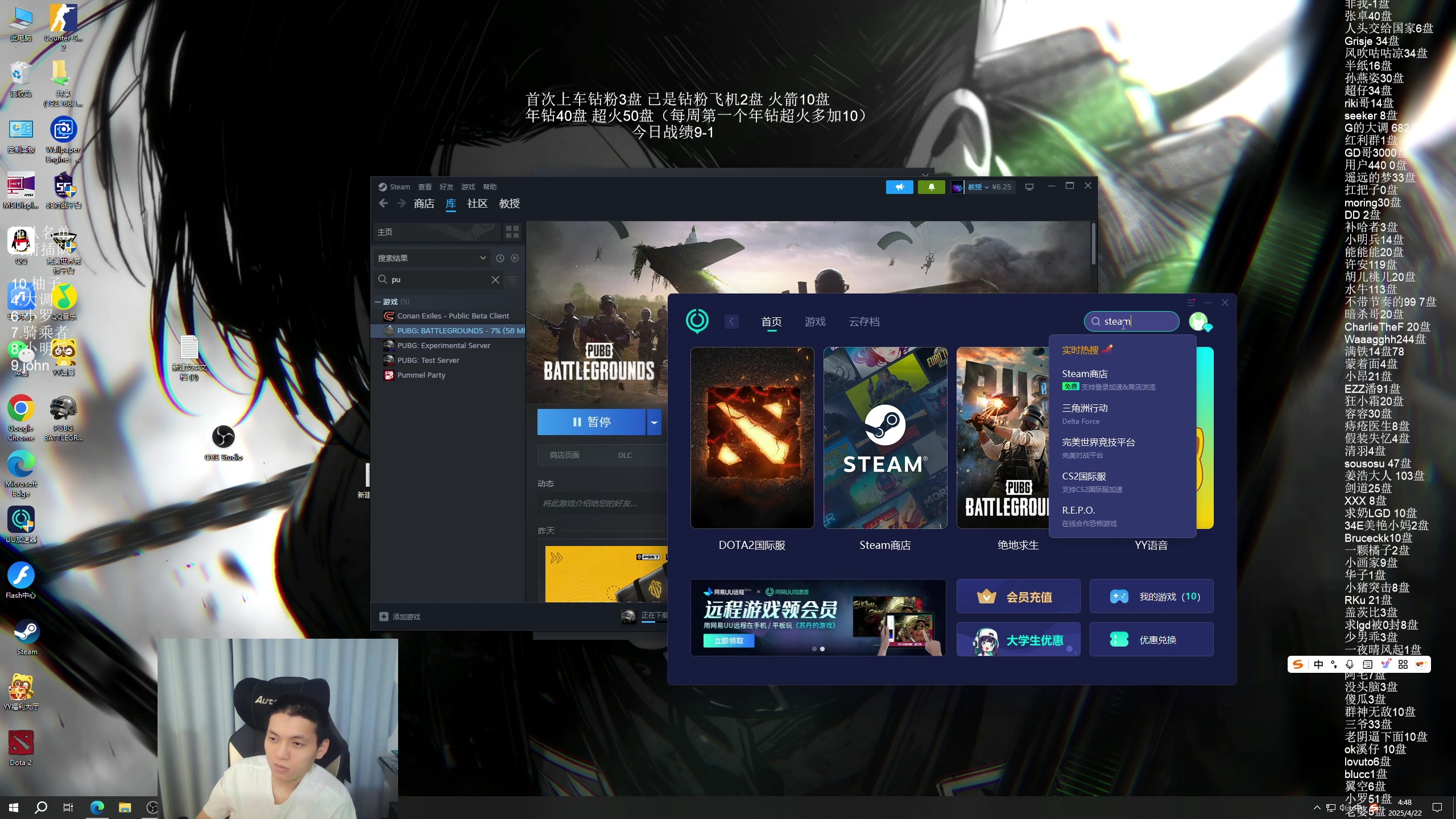Click 立即领取 on the banner

pos(729,641)
